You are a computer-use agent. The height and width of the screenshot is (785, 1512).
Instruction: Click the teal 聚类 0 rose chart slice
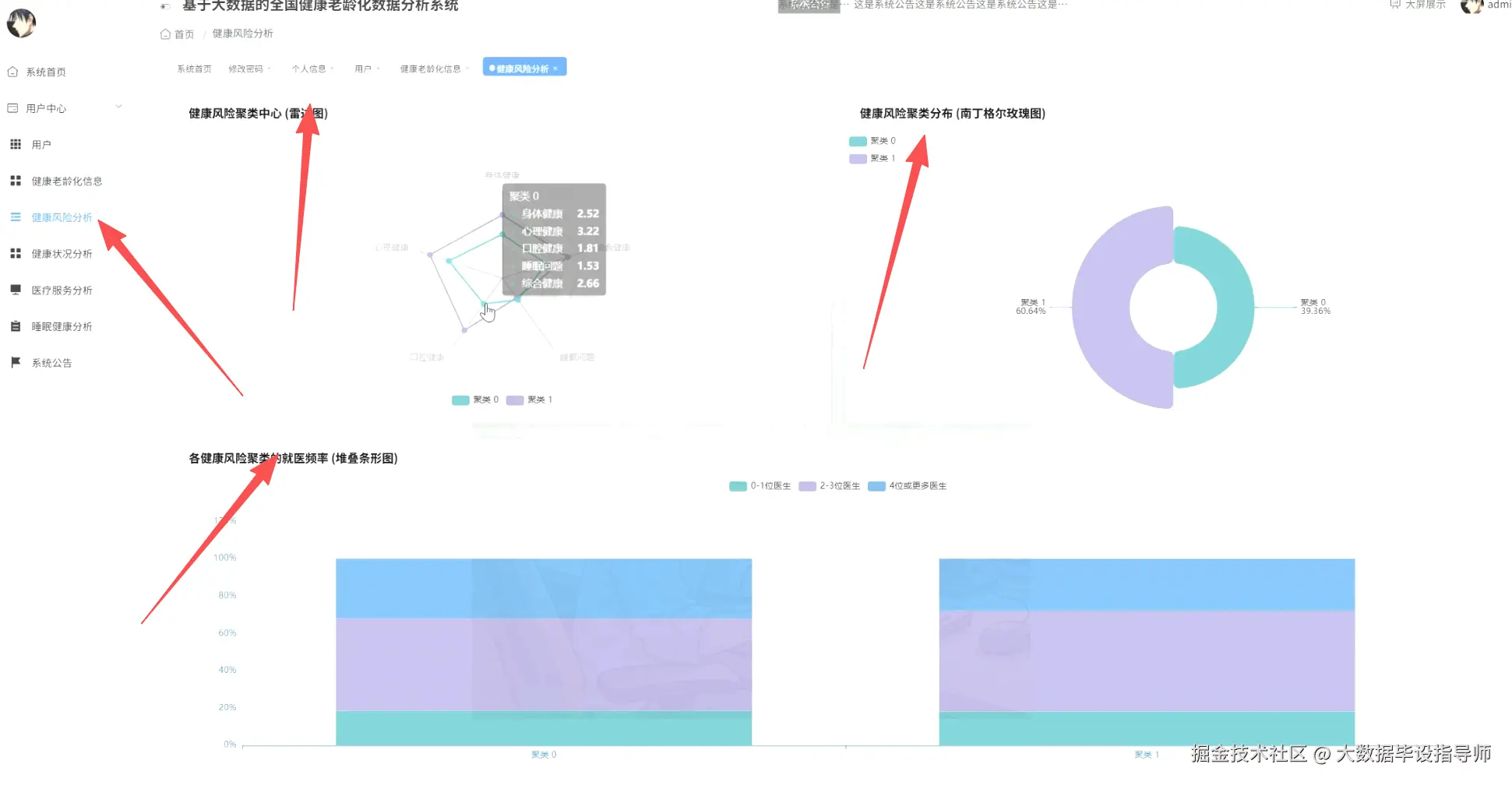[1234, 308]
